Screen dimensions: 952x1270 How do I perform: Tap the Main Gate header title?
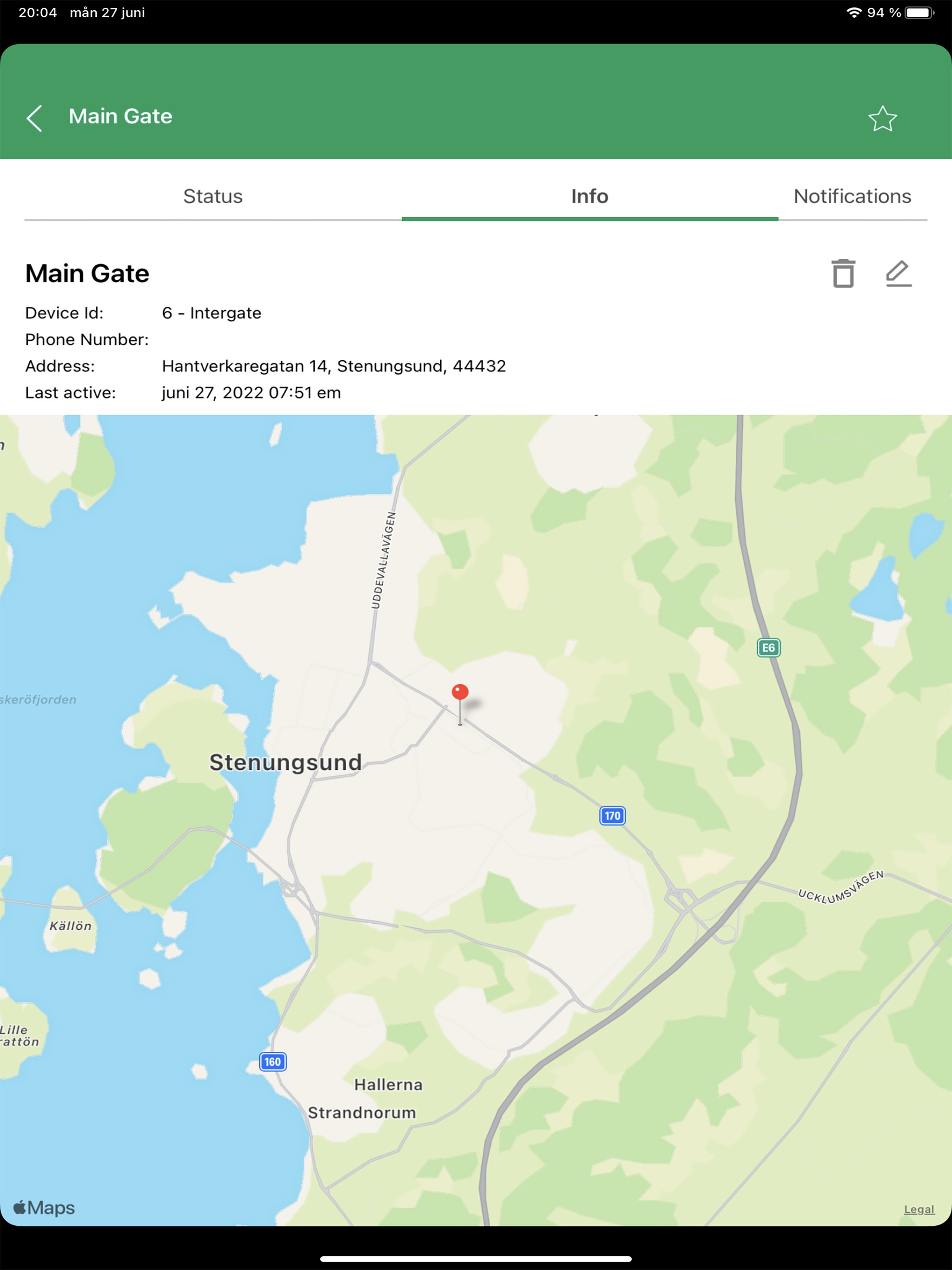120,117
